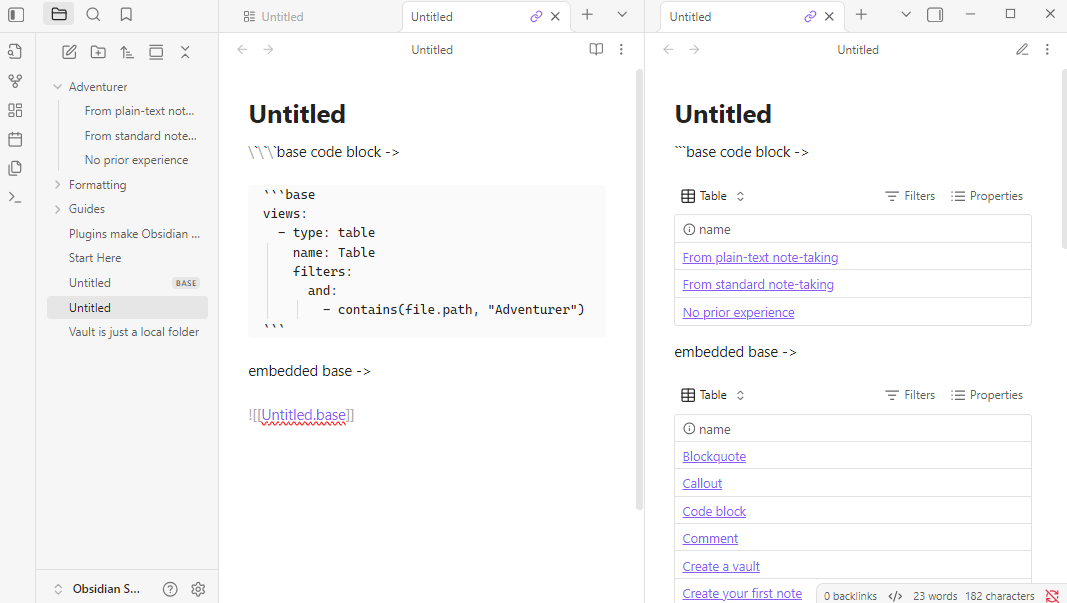
Task: Click 0 backlinks in status bar
Action: point(850,596)
